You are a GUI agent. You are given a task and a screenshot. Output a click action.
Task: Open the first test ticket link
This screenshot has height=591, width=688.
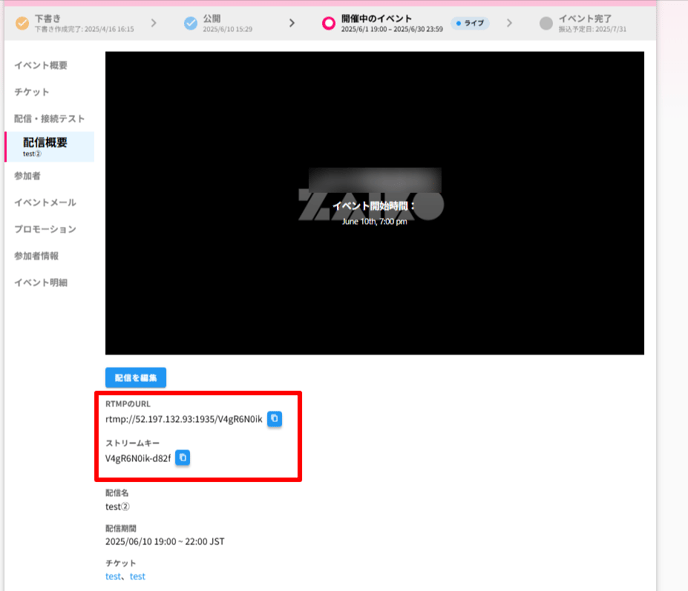(x=113, y=577)
